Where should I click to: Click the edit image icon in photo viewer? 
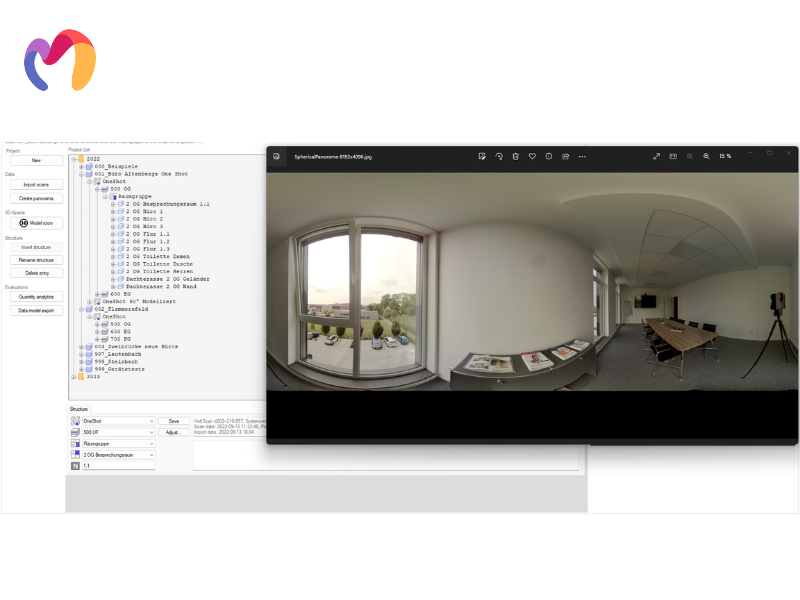click(x=482, y=156)
